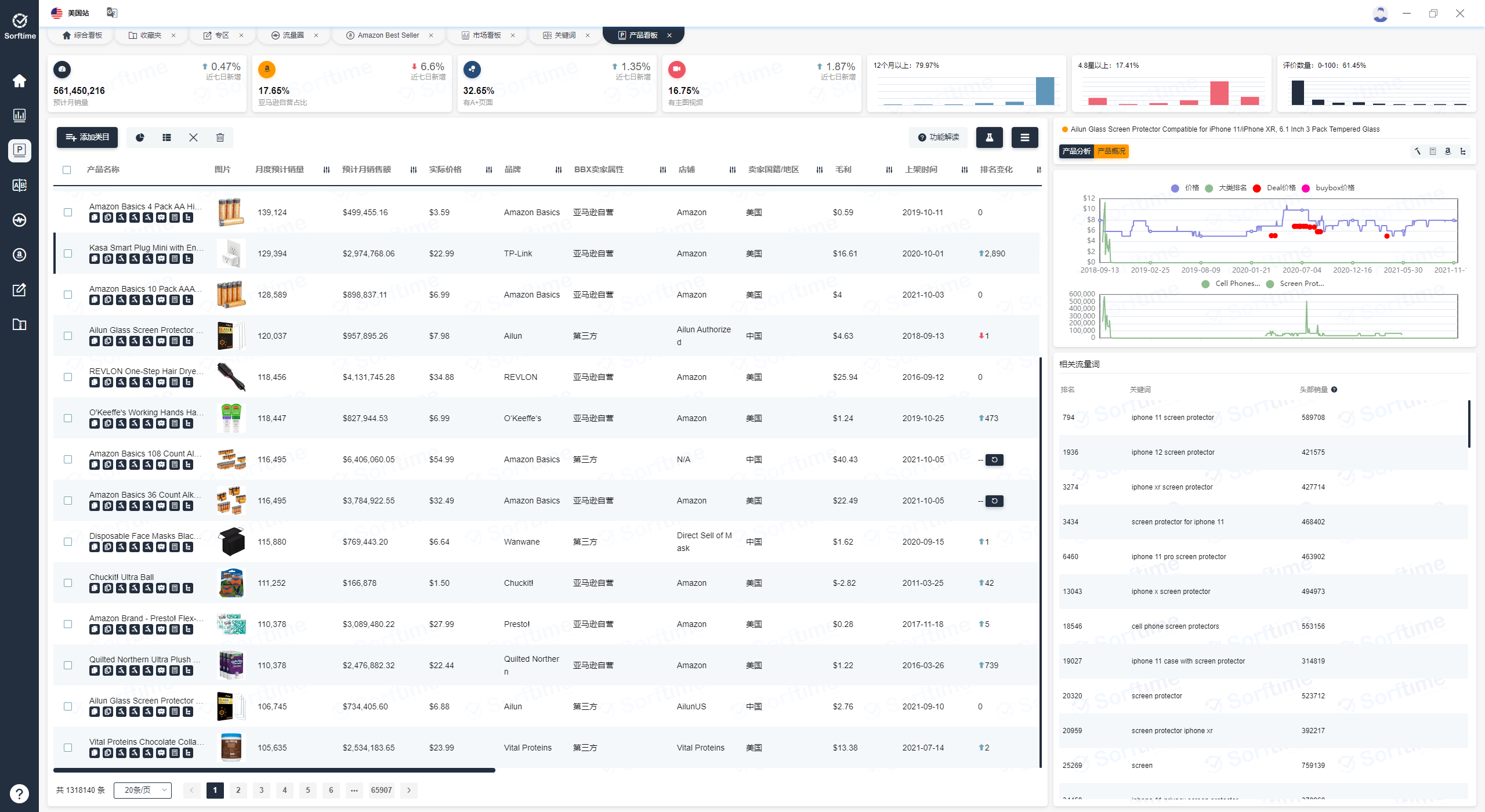Click the pie chart toolbar icon
The height and width of the screenshot is (812, 1485).
tap(140, 137)
